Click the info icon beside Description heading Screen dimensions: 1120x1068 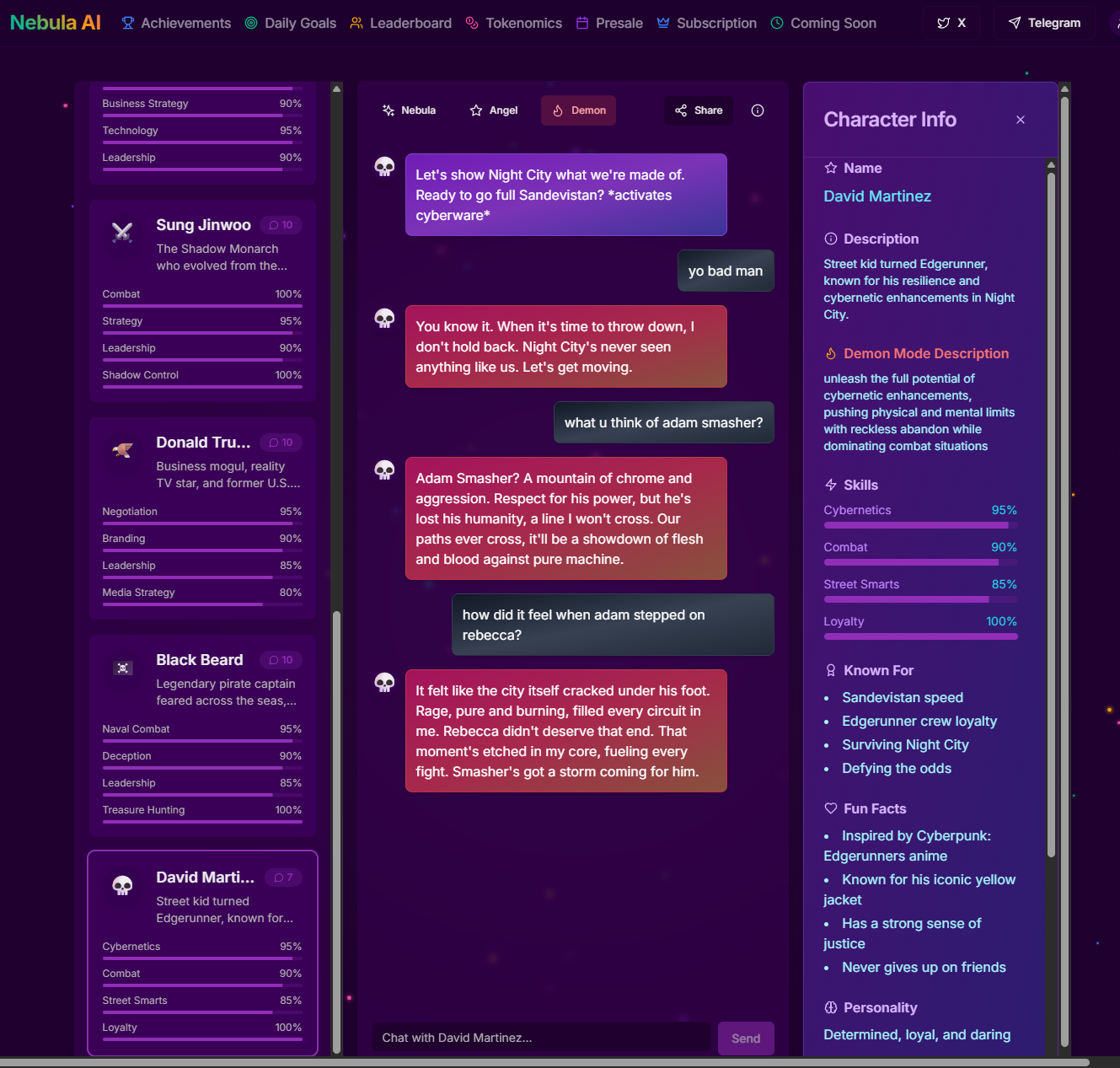[x=831, y=239]
